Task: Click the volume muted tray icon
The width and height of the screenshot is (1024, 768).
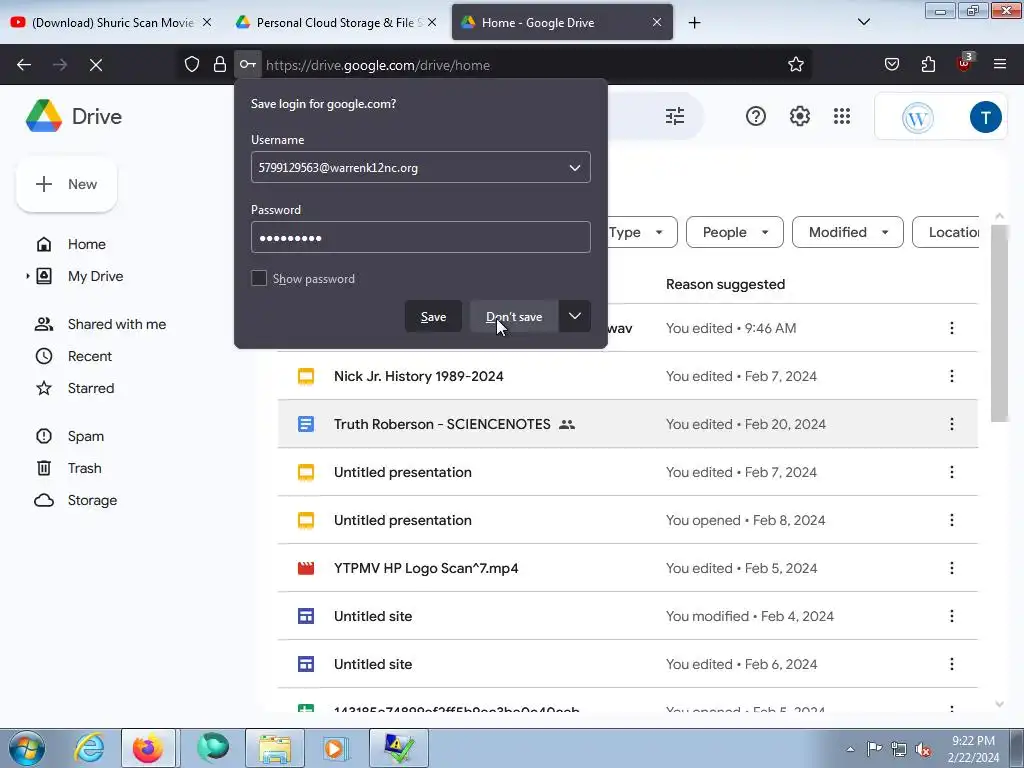Action: point(923,749)
